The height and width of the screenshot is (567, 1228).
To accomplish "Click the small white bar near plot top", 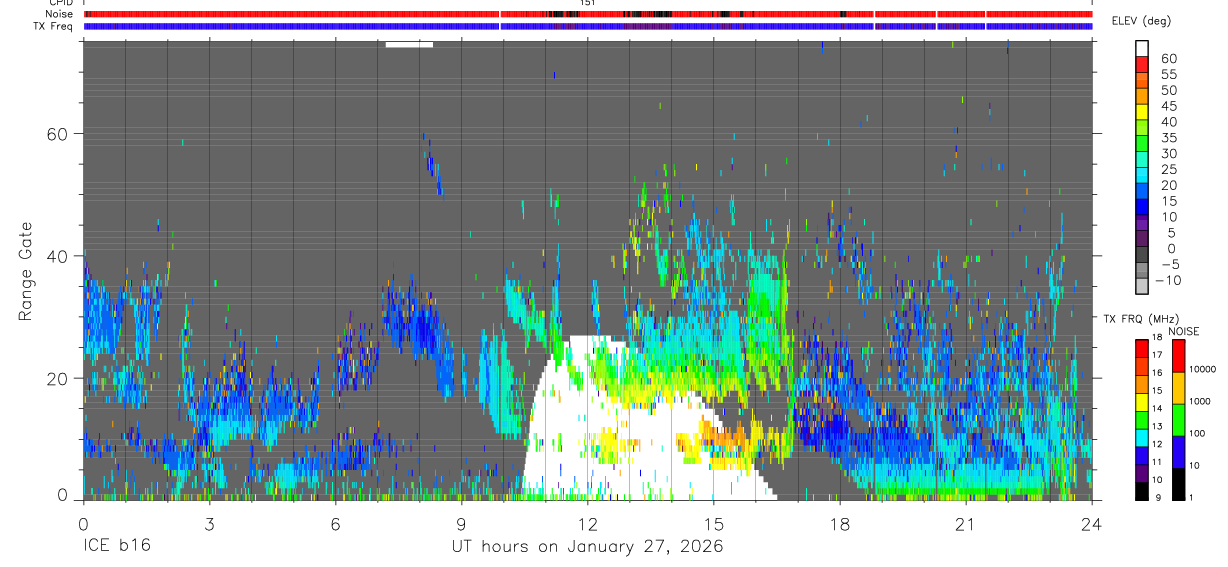I will click(409, 44).
